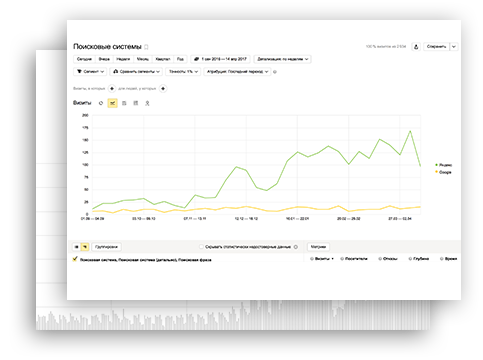483x360 pixels.
Task: Select the Сегодня period tab
Action: (x=84, y=59)
